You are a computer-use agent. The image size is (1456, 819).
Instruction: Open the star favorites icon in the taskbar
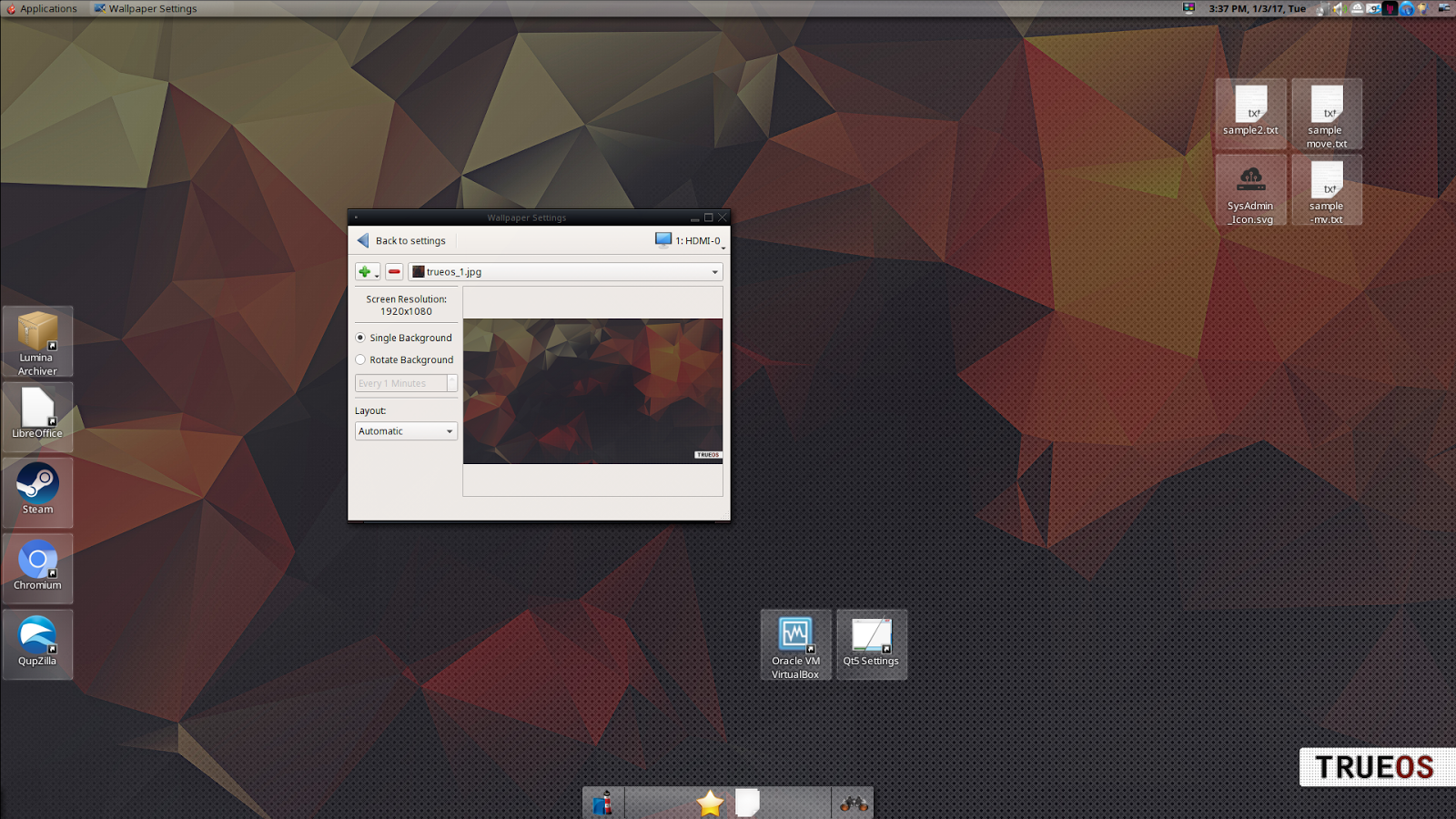pos(708,803)
